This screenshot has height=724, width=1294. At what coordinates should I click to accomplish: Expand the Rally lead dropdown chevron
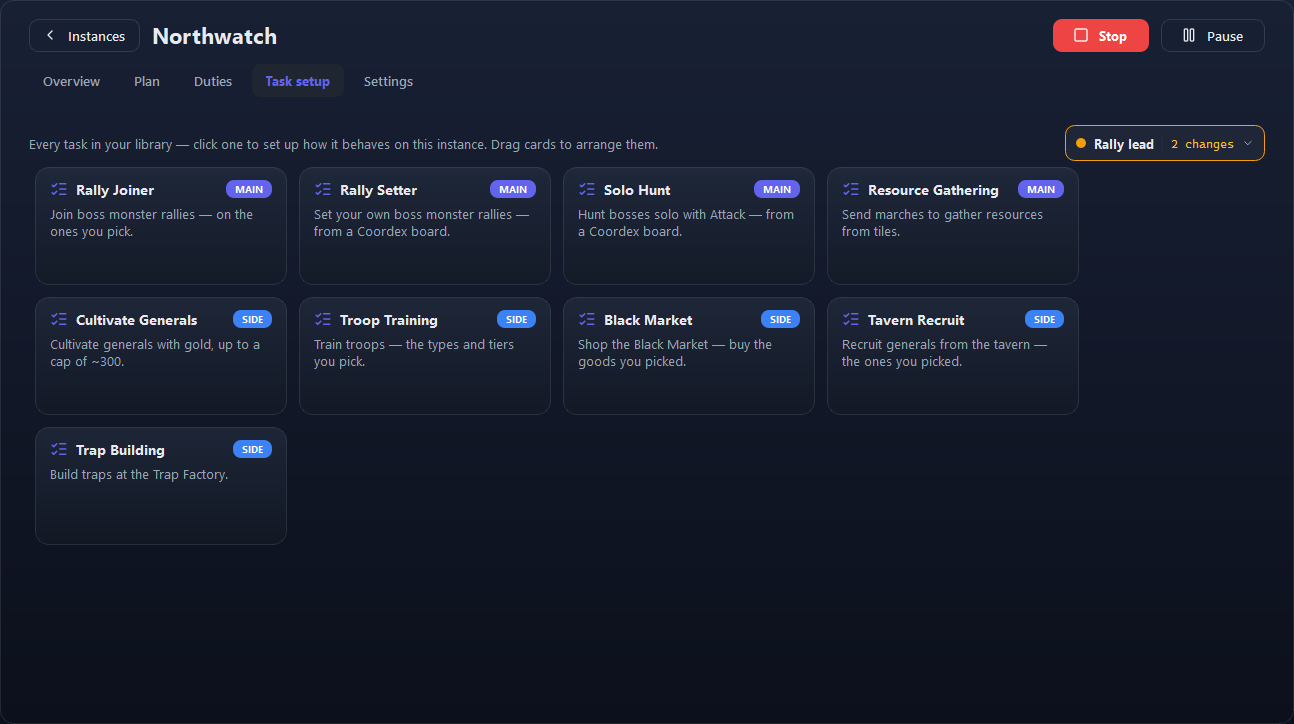[x=1247, y=143]
